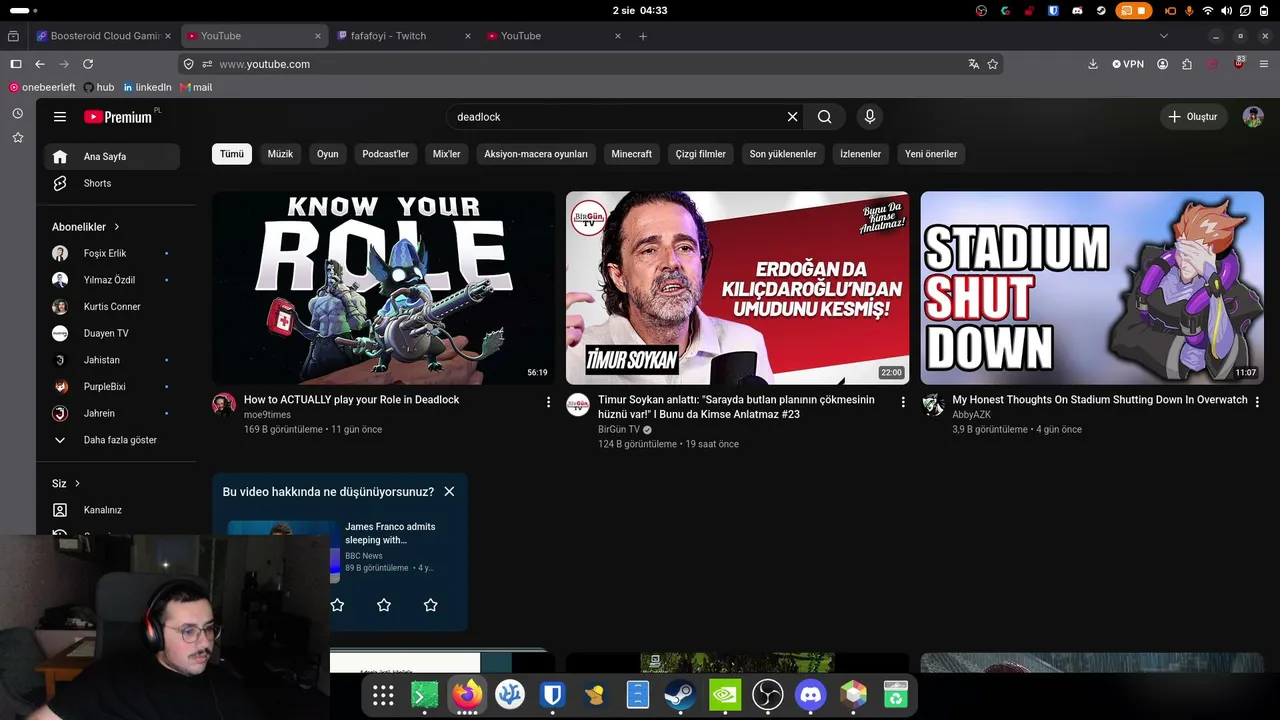Select the Çizgi filmler filter chip
Image resolution: width=1280 pixels, height=720 pixels.
click(700, 154)
